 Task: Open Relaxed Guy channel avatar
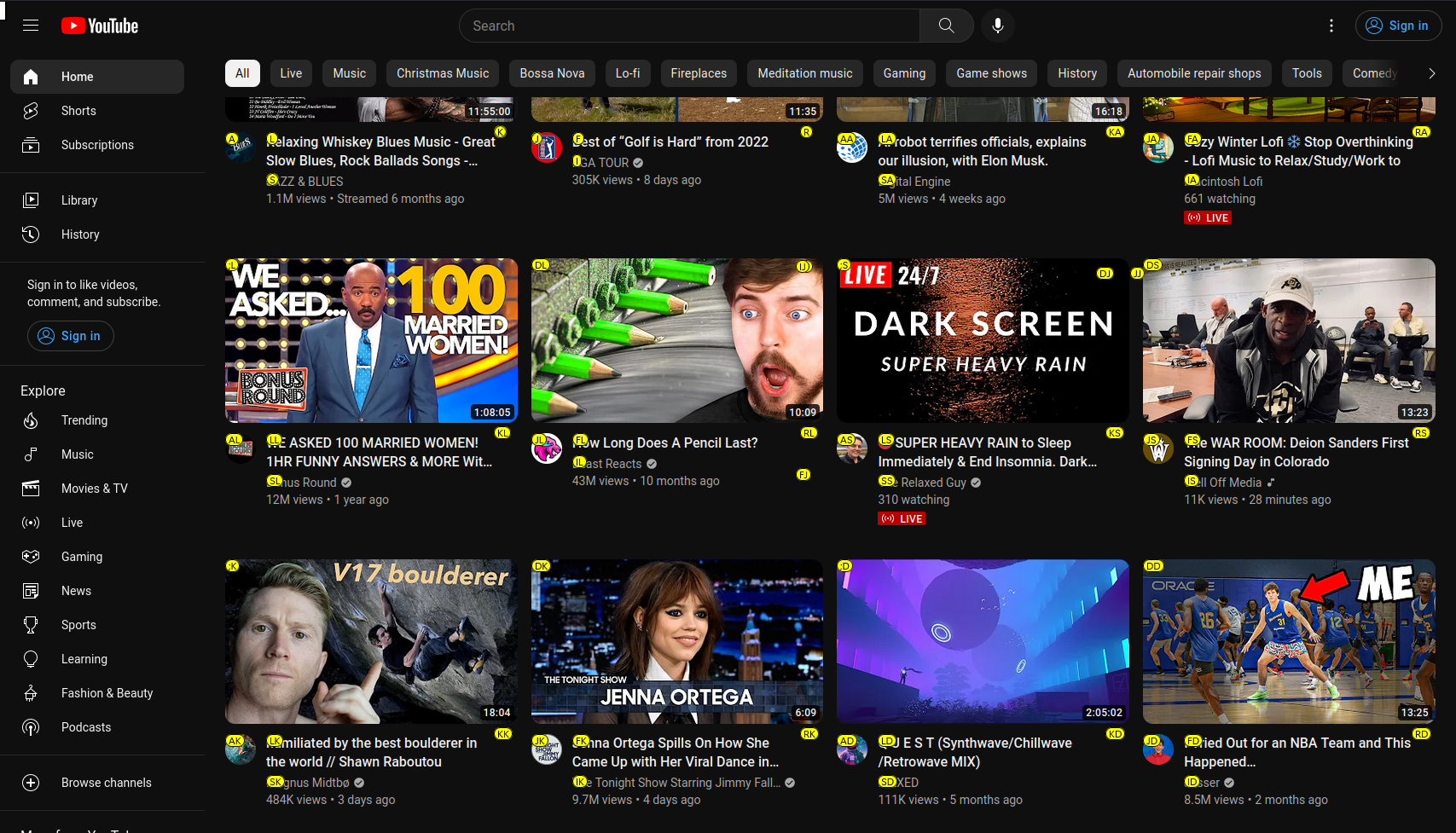pos(852,449)
